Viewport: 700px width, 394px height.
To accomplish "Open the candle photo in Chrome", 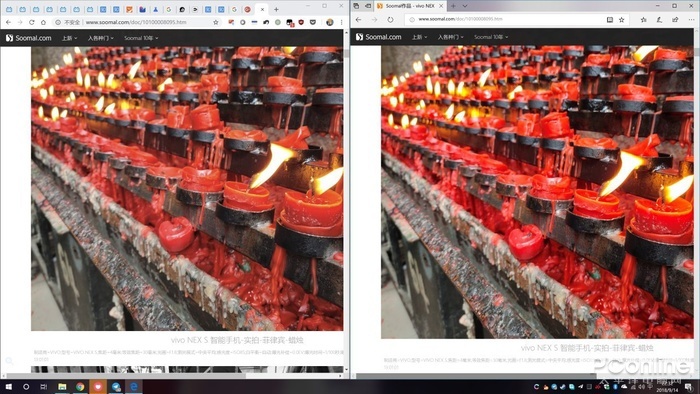I will pyautogui.click(x=187, y=188).
